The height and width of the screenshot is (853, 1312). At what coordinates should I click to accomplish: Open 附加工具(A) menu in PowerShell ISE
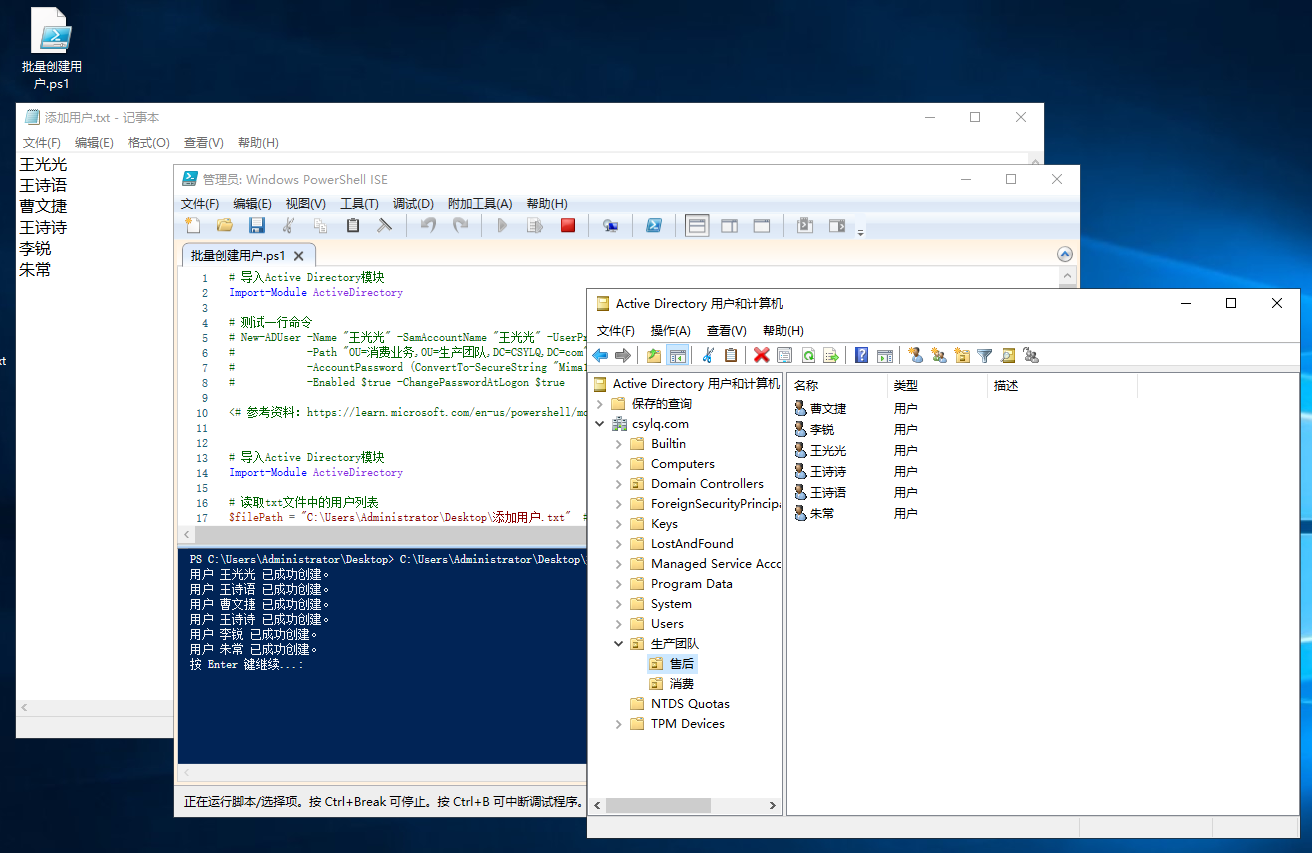point(480,203)
